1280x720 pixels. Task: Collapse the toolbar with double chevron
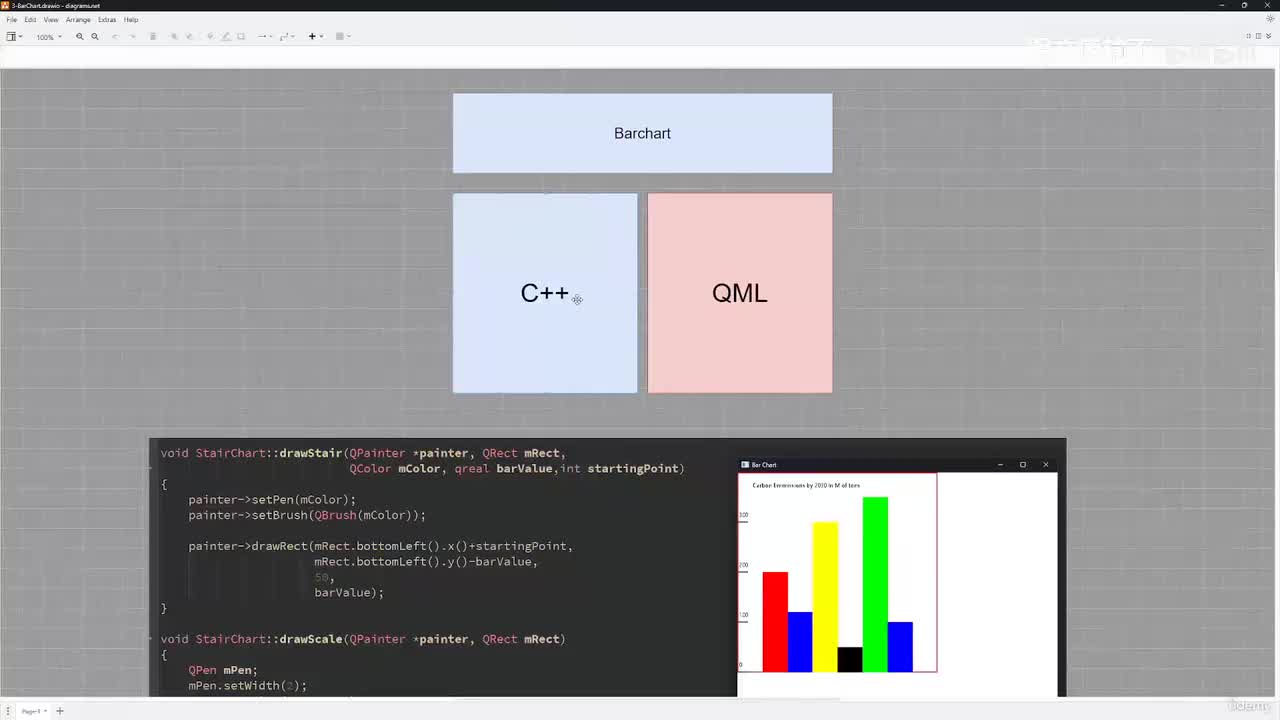pyautogui.click(x=1270, y=36)
